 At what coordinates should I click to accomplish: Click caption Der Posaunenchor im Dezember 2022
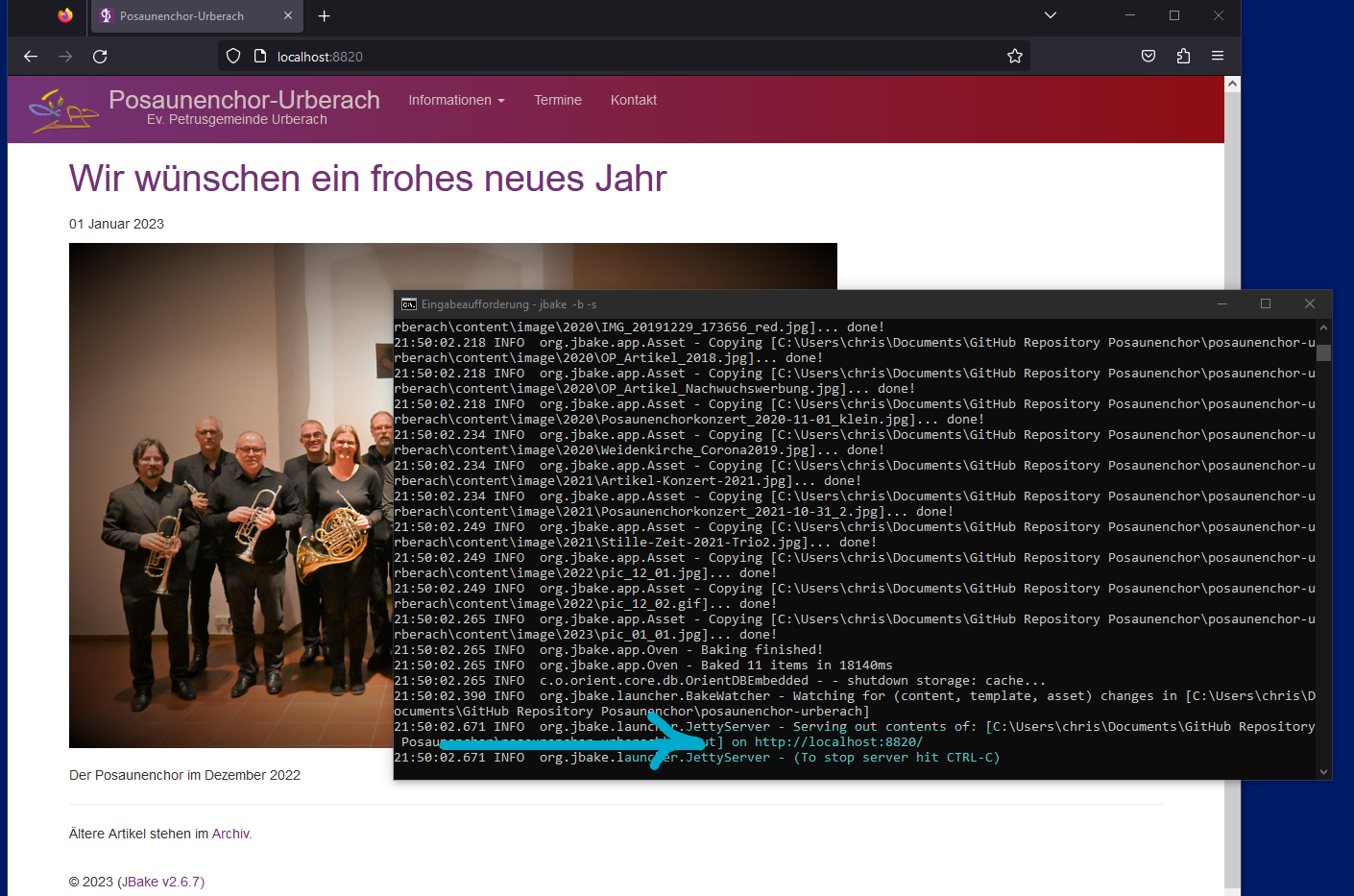point(184,775)
